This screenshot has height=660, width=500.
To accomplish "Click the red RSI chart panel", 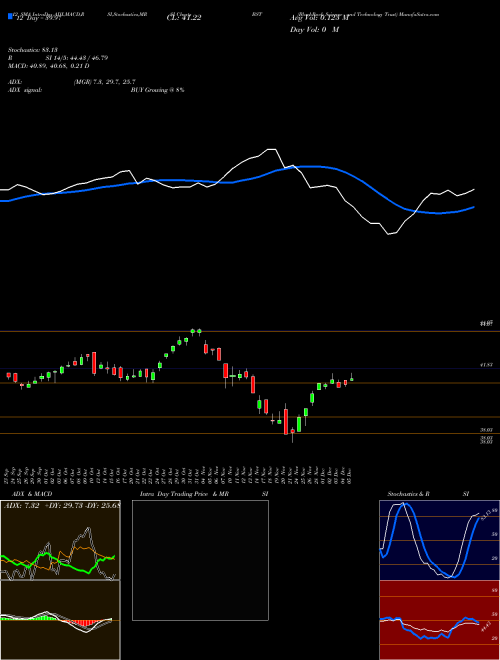I will coord(439,620).
